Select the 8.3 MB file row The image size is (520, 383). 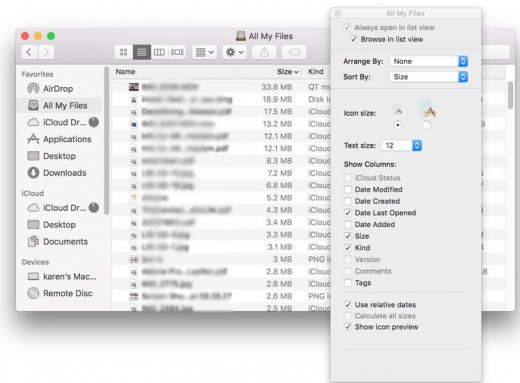tap(222, 161)
